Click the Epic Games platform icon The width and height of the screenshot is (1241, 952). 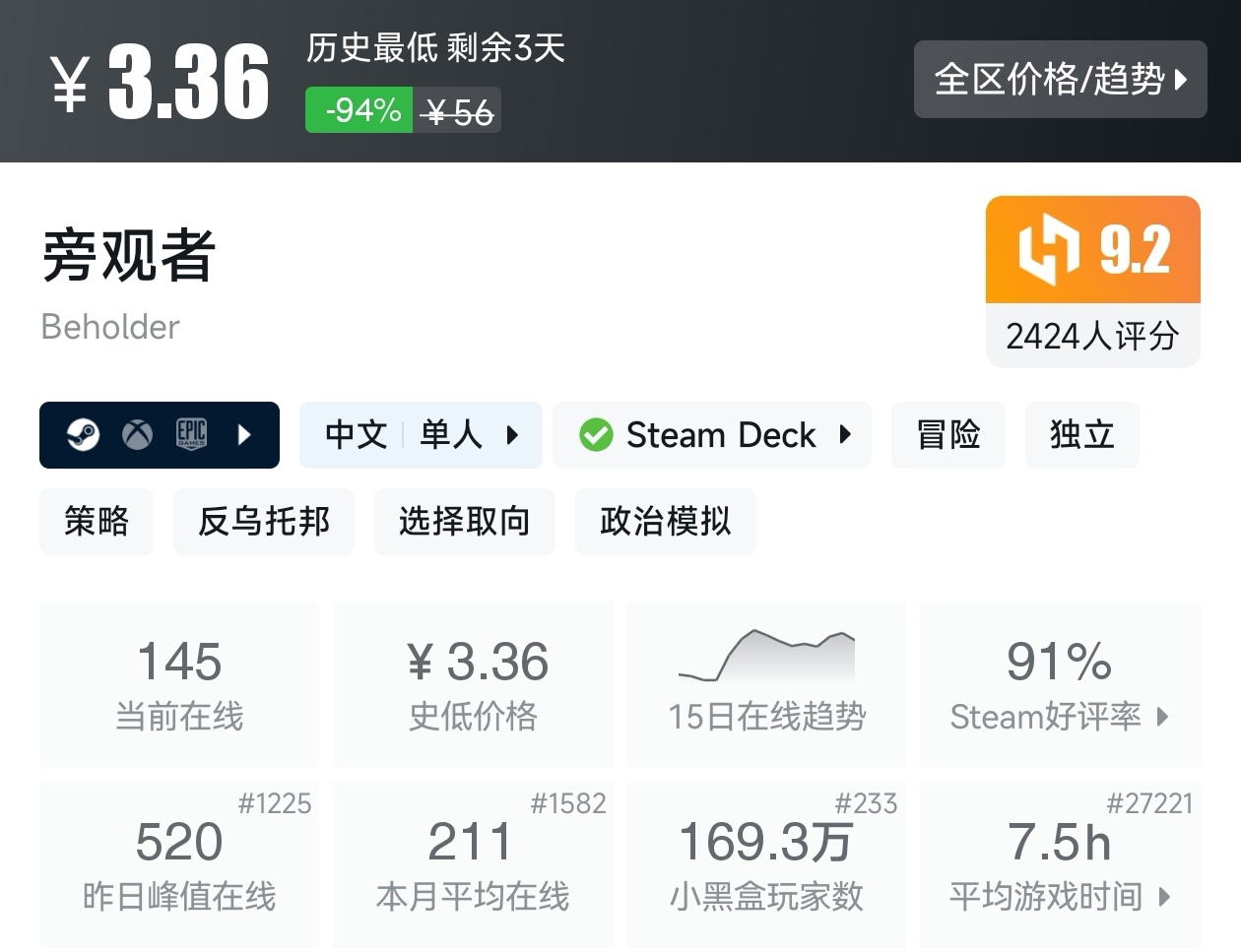tap(191, 434)
